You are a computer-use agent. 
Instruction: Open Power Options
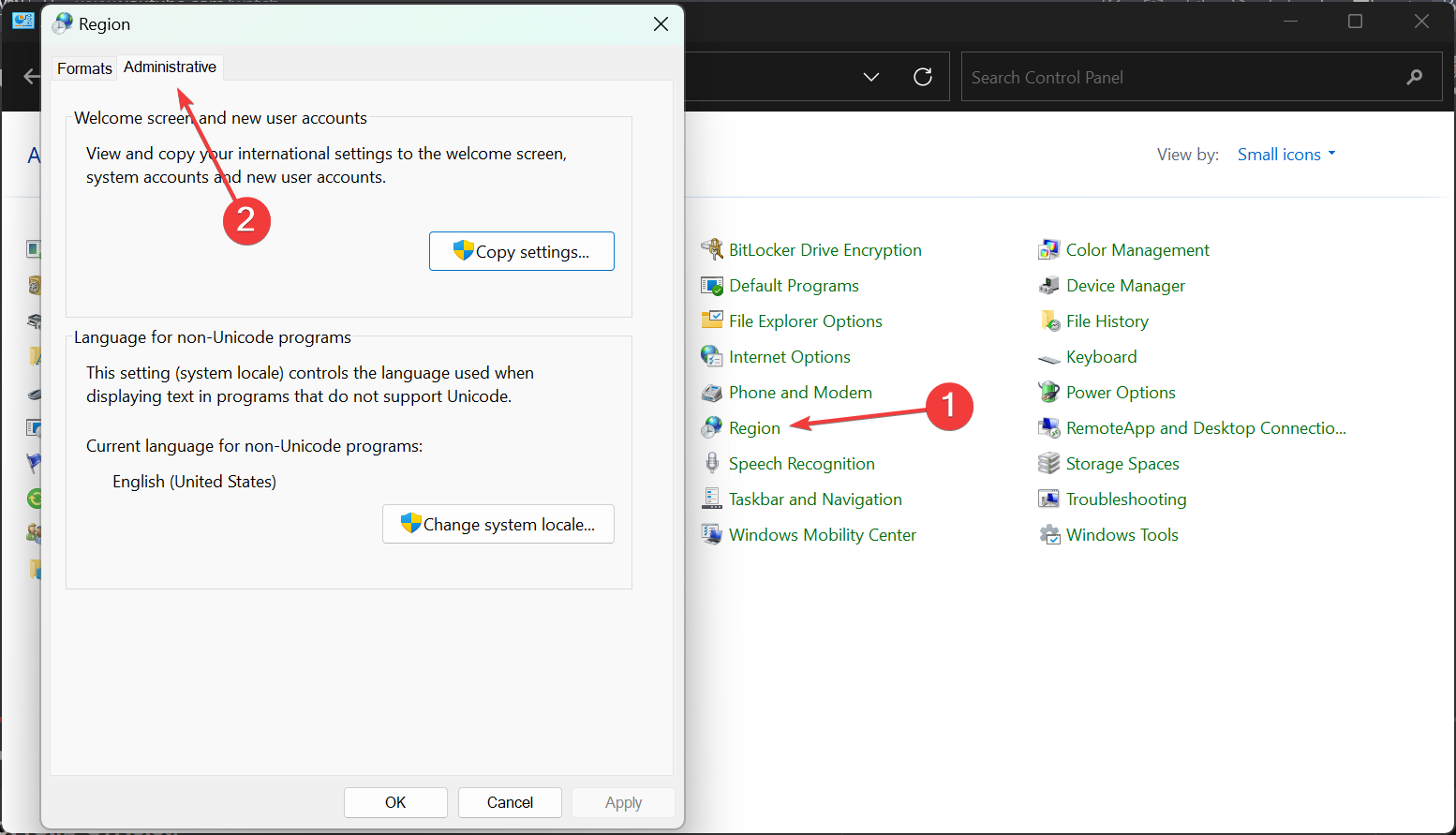pyautogui.click(x=1120, y=392)
